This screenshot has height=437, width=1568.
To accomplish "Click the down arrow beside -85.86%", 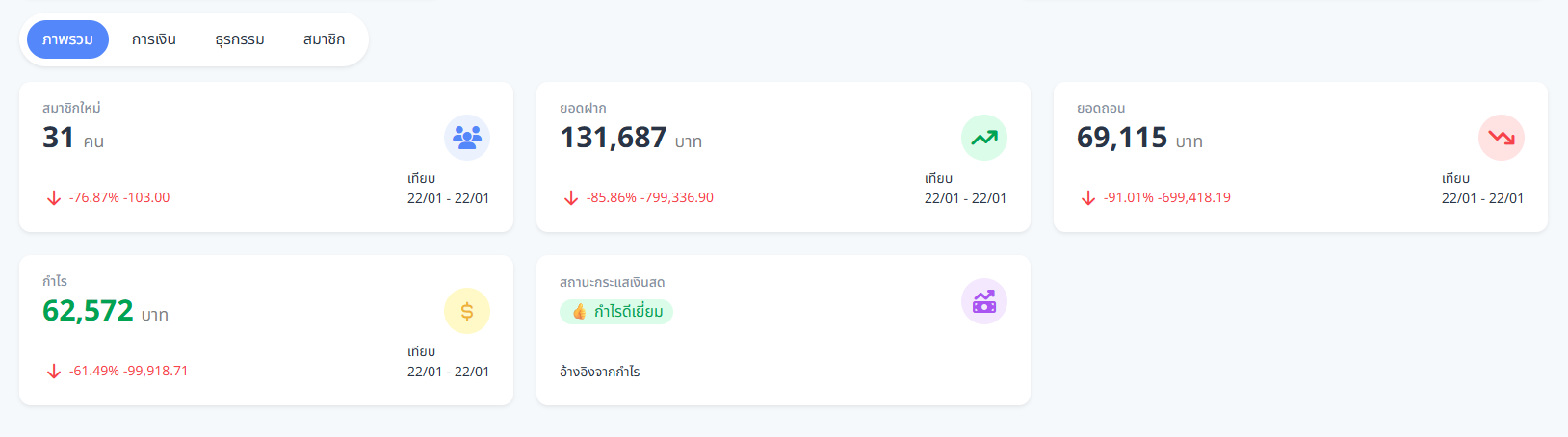I will click(x=571, y=198).
